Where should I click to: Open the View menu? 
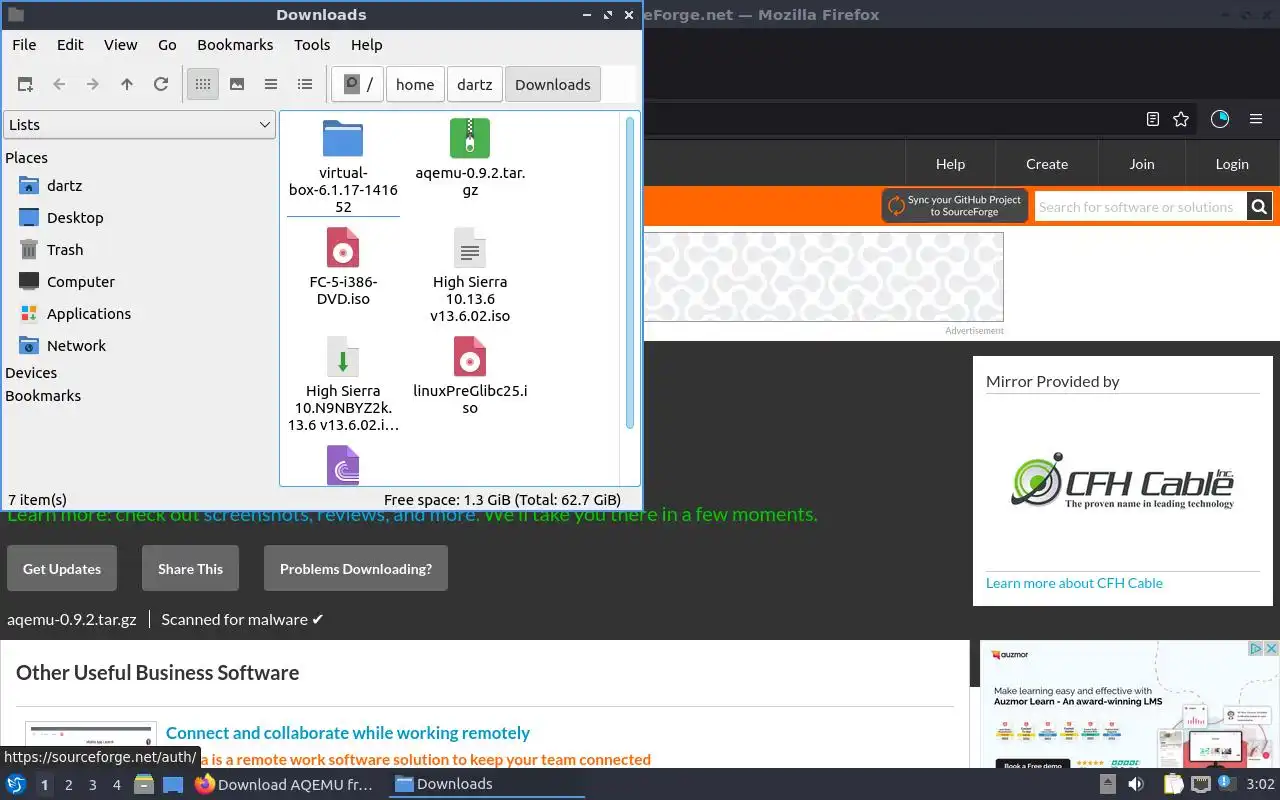point(121,45)
